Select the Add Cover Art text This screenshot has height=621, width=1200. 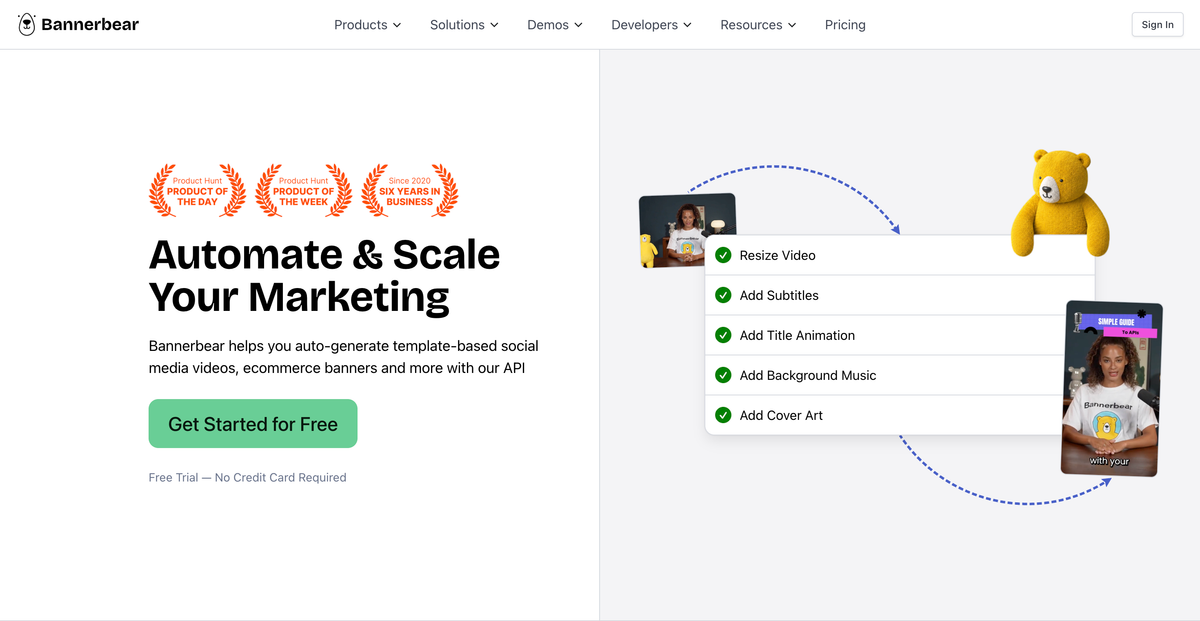(x=781, y=415)
